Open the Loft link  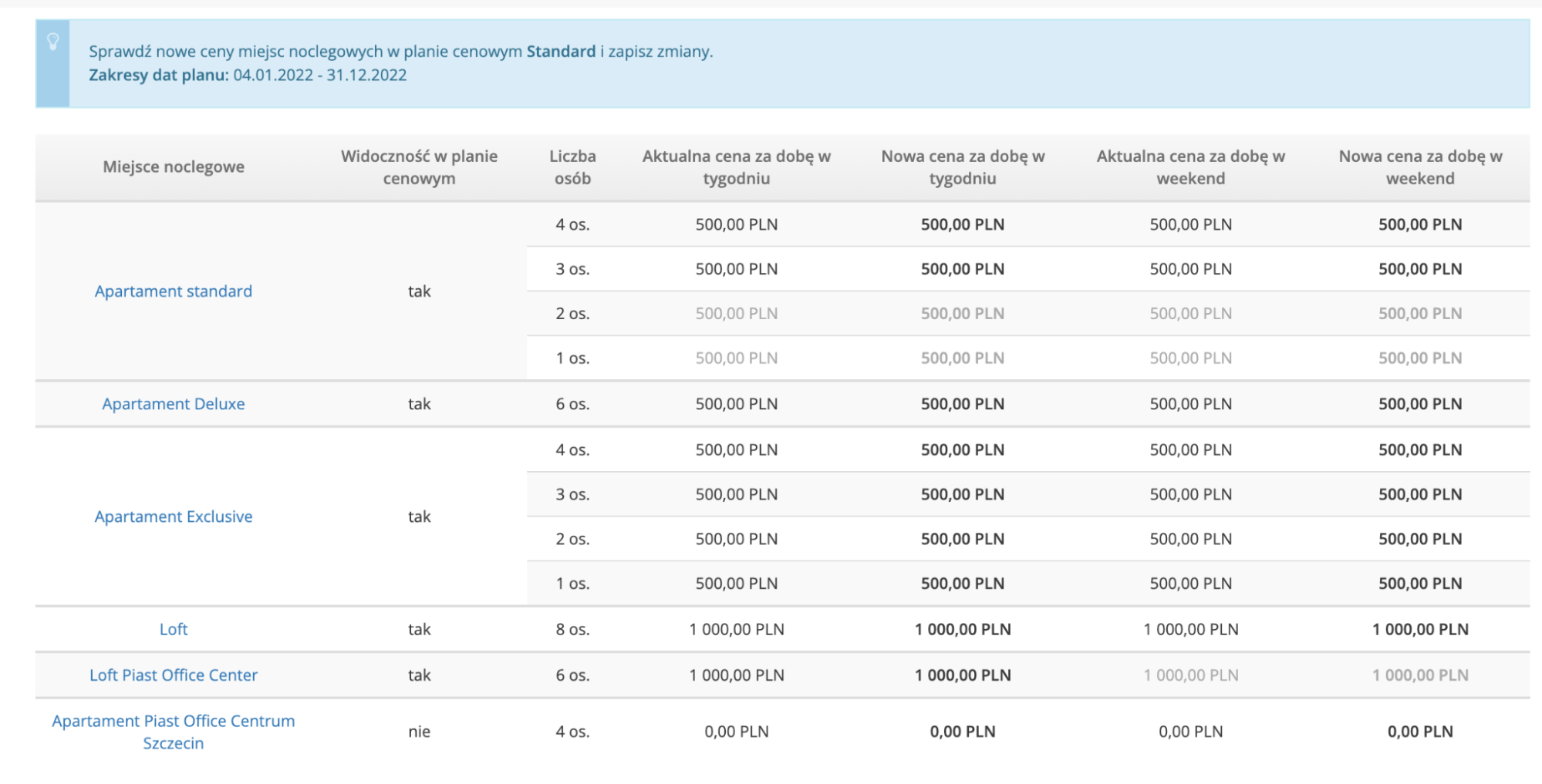click(x=173, y=629)
